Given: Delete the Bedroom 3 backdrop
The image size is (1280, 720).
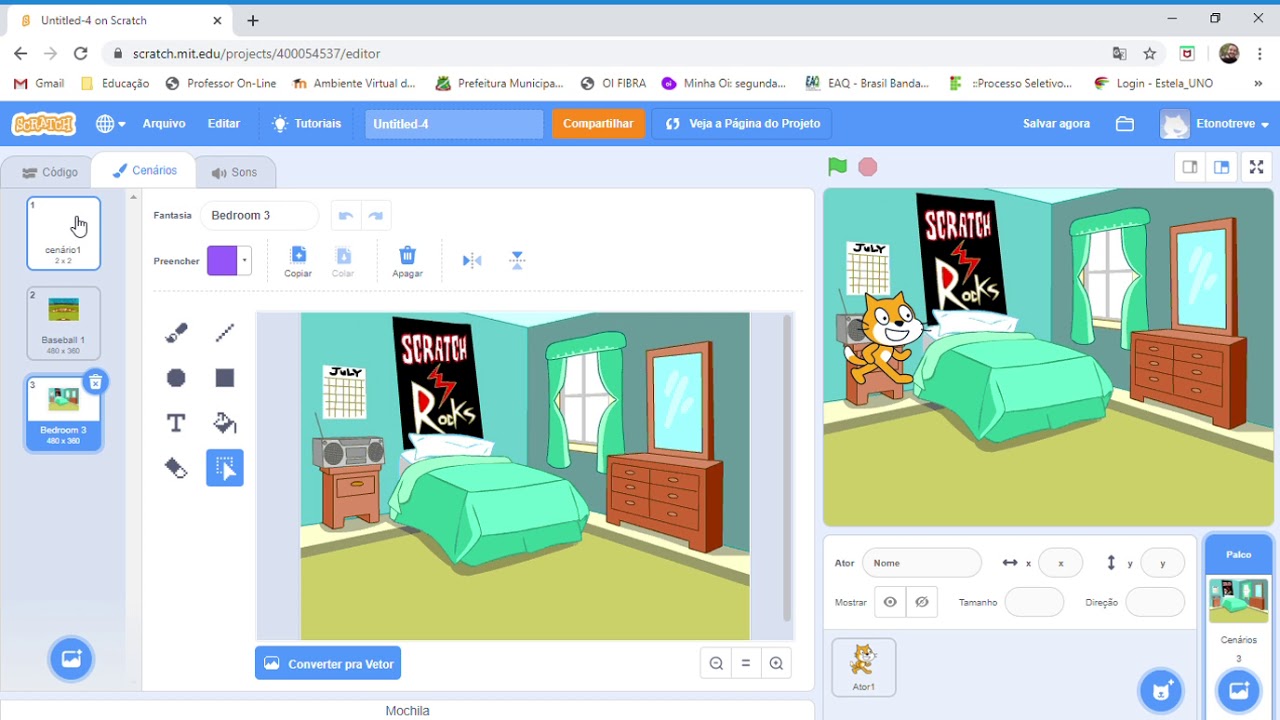Looking at the screenshot, I should click(94, 382).
